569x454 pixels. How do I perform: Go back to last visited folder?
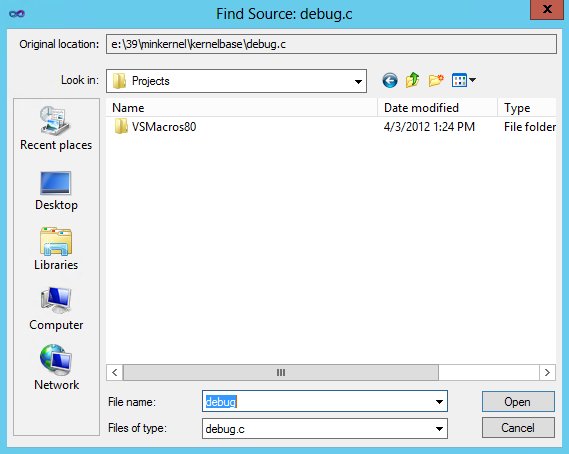390,81
